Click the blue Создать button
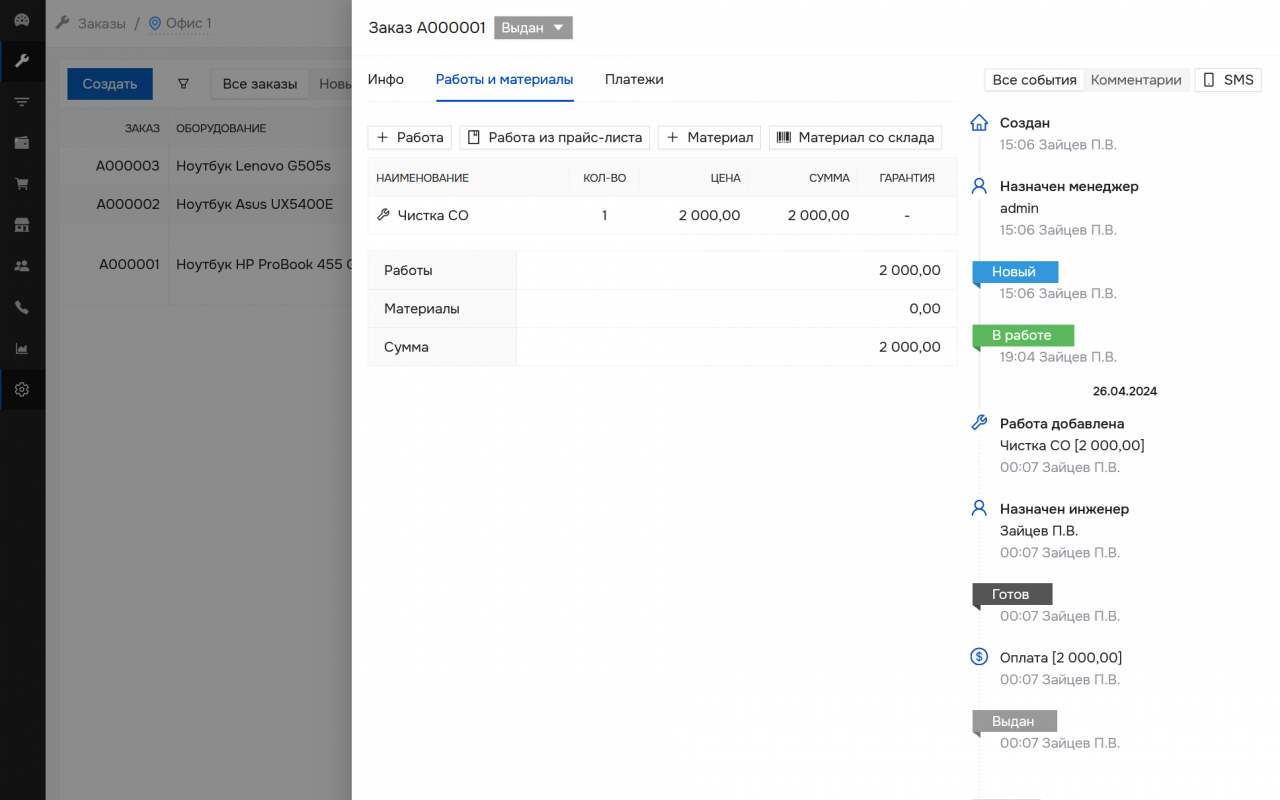The height and width of the screenshot is (800, 1280). pyautogui.click(x=110, y=84)
